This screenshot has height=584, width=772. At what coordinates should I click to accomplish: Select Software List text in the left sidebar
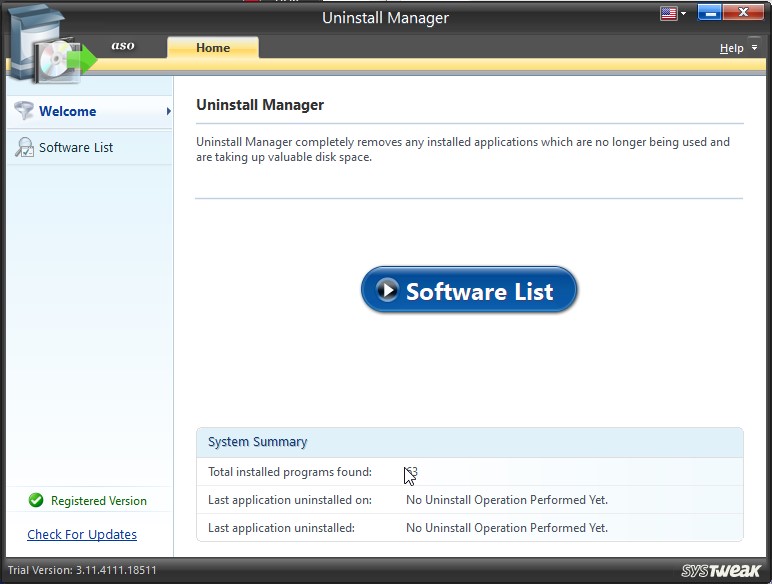coord(76,148)
